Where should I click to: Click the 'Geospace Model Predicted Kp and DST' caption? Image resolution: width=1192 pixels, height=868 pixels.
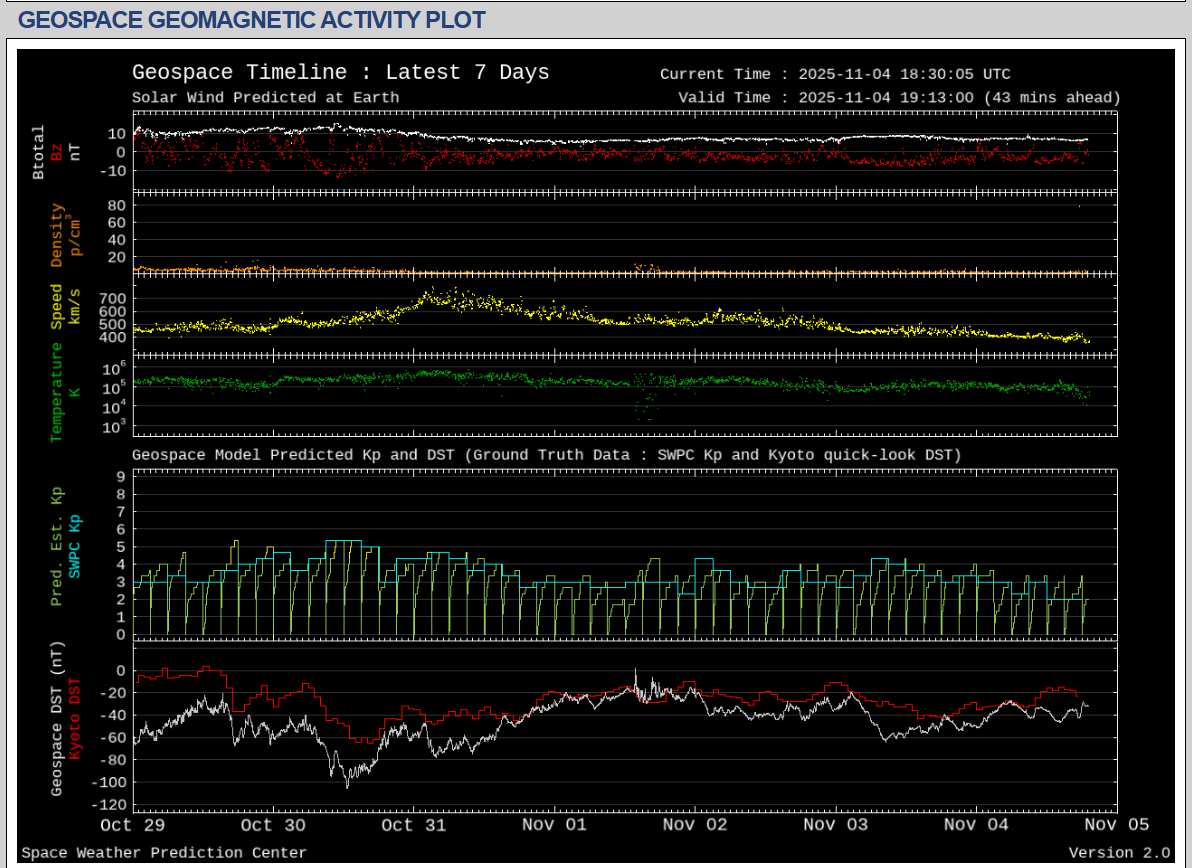coord(546,455)
